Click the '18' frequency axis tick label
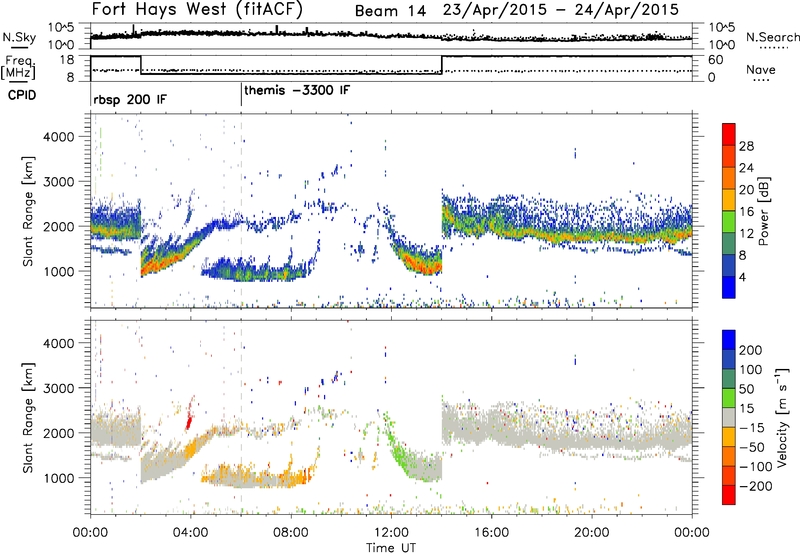The height and width of the screenshot is (554, 800). pos(66,59)
